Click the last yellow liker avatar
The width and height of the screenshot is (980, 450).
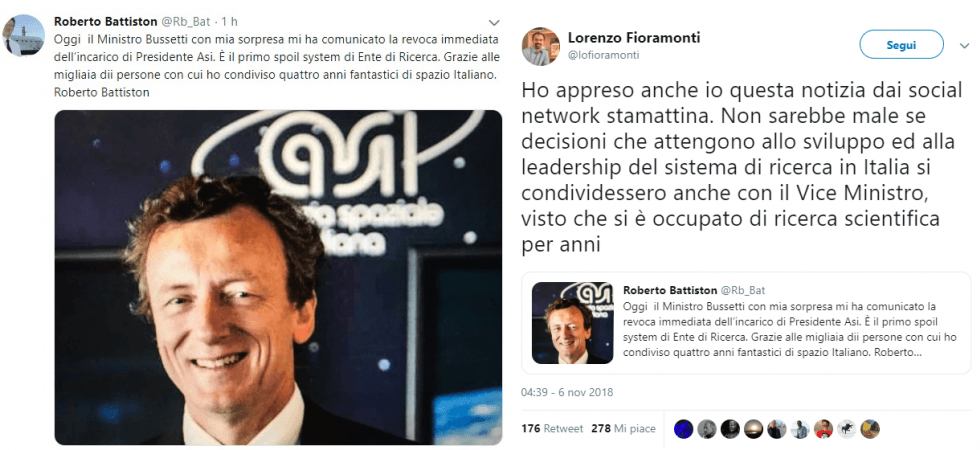coord(870,429)
